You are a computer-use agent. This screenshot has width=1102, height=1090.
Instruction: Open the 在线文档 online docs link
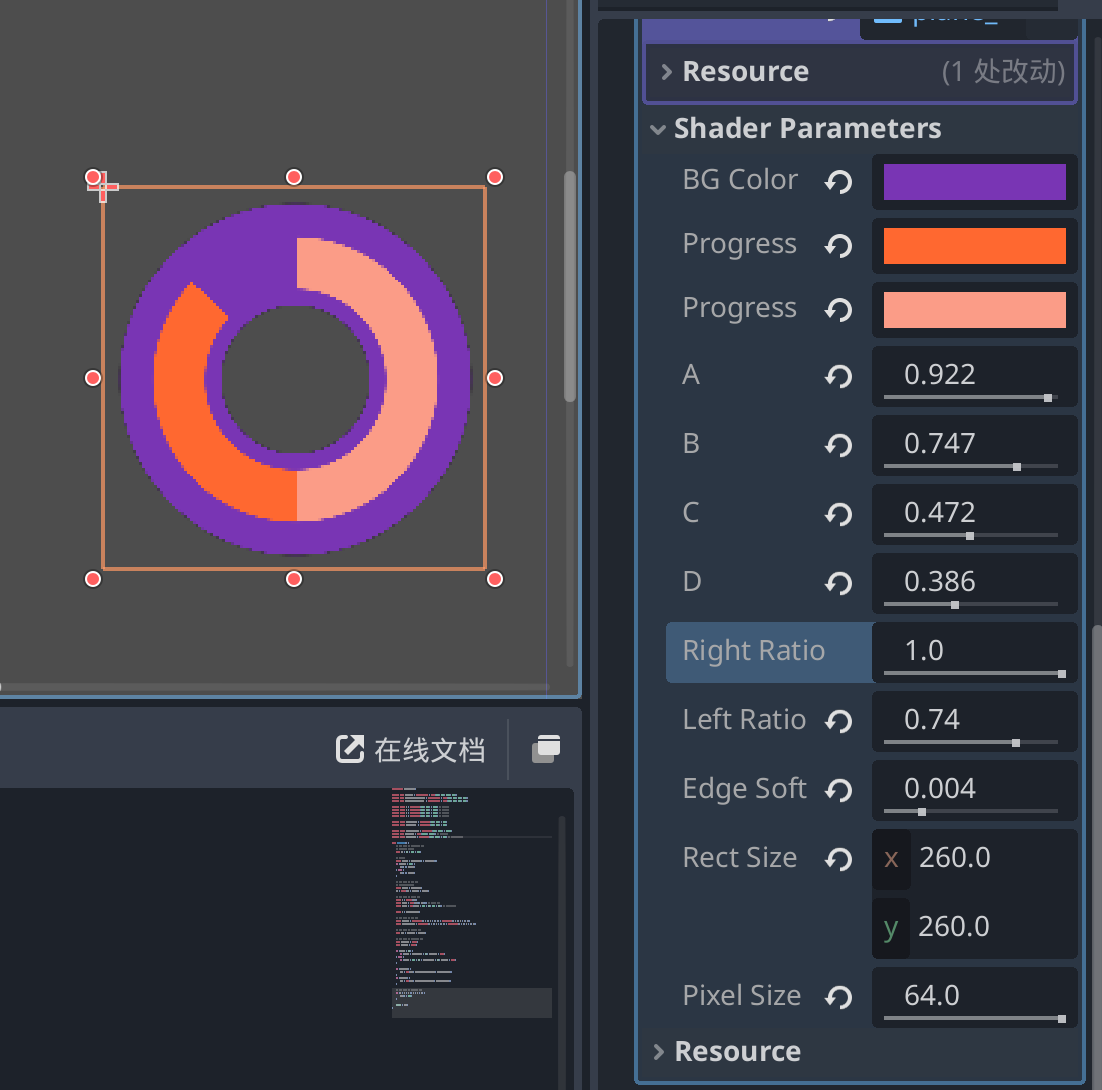[x=410, y=749]
